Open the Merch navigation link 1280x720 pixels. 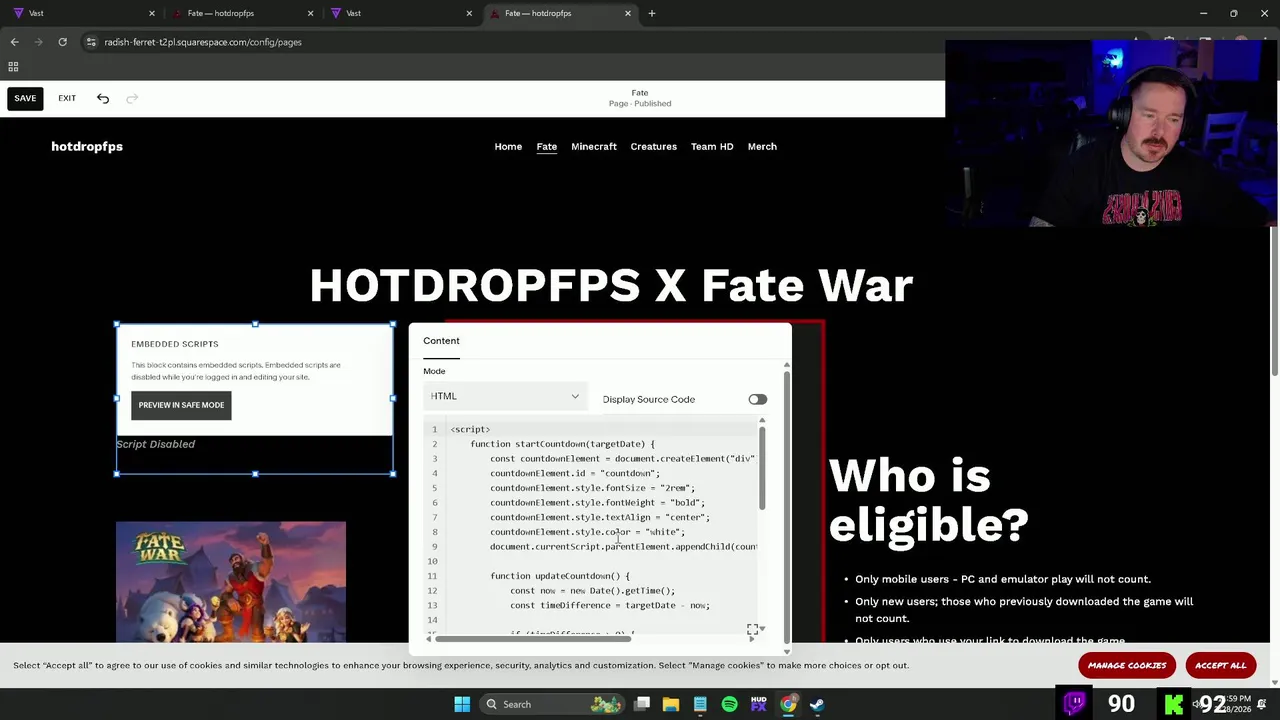[x=762, y=146]
